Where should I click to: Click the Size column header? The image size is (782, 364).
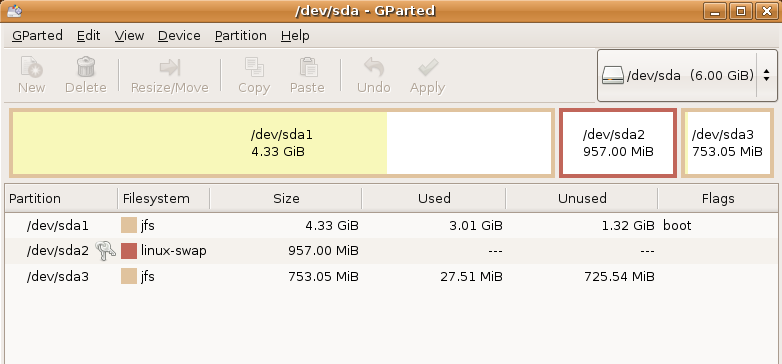click(x=286, y=198)
